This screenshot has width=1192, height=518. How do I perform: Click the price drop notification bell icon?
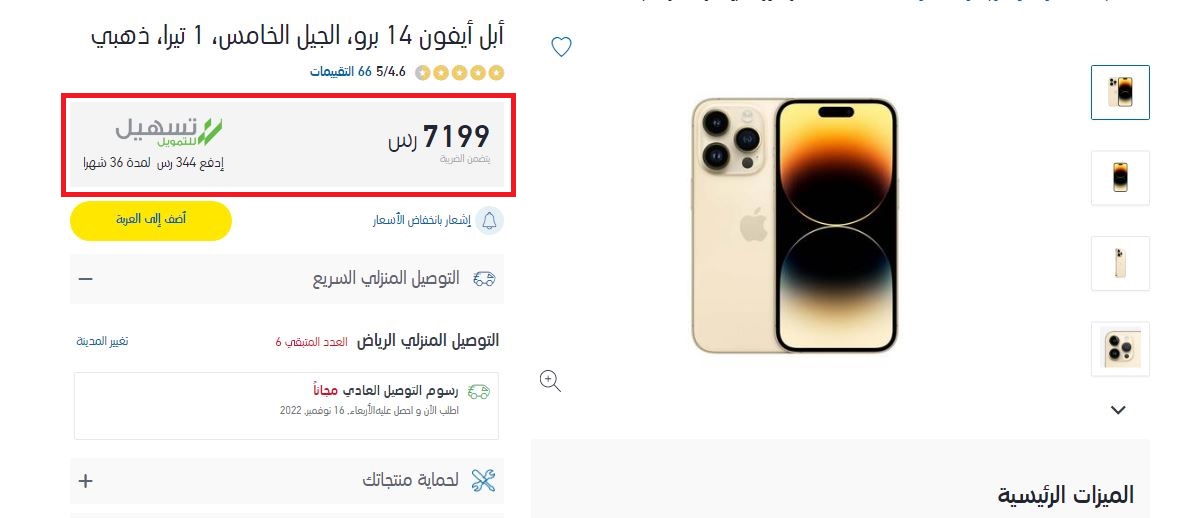[490, 221]
